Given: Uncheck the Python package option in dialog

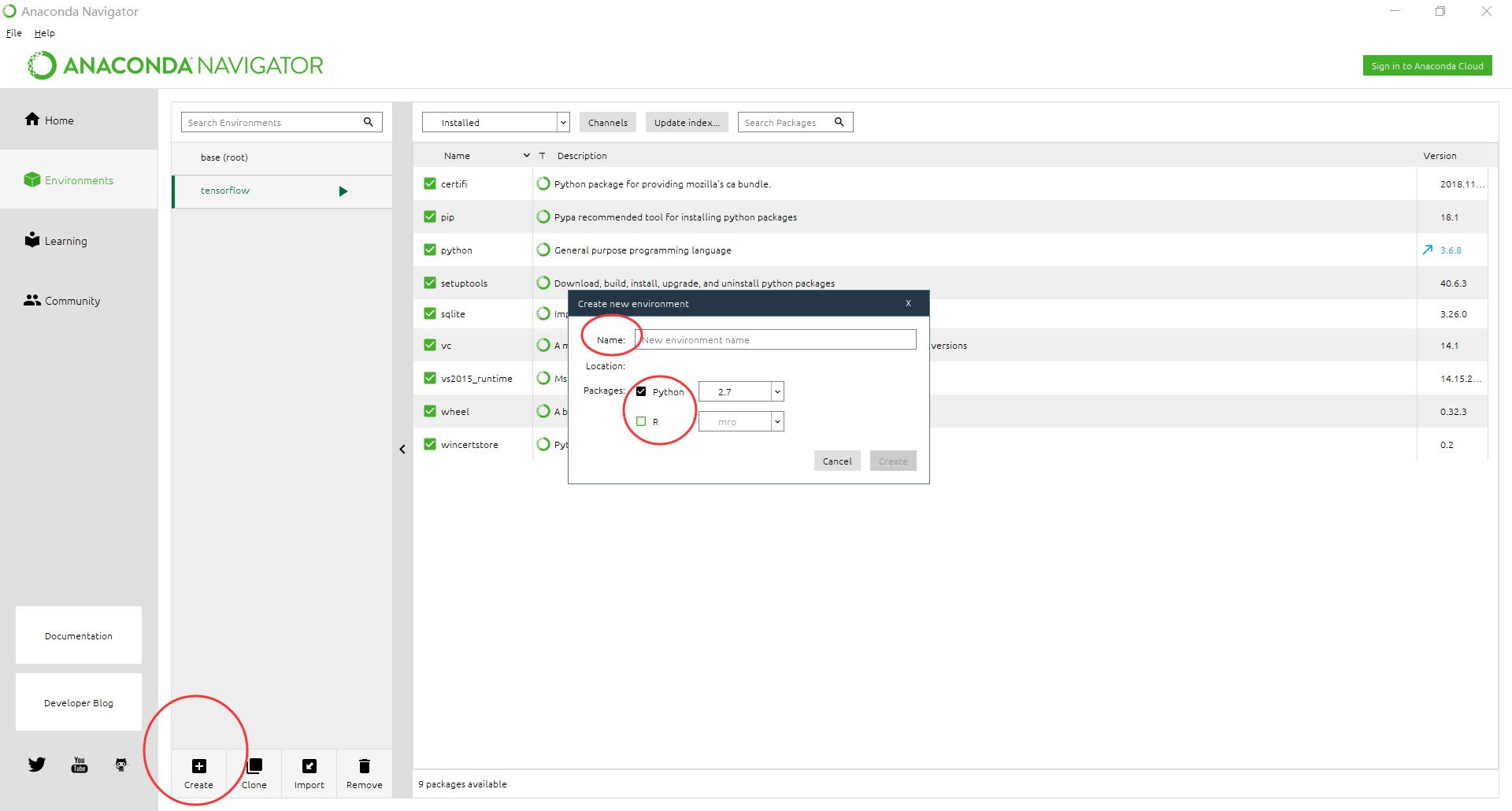Looking at the screenshot, I should pos(641,391).
